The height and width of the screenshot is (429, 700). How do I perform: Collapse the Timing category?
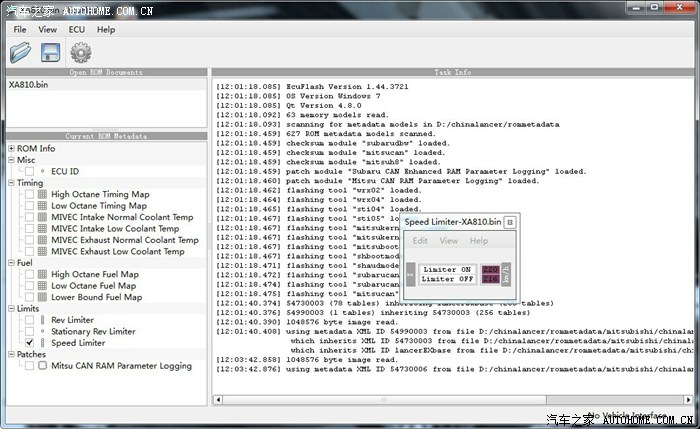[11, 183]
